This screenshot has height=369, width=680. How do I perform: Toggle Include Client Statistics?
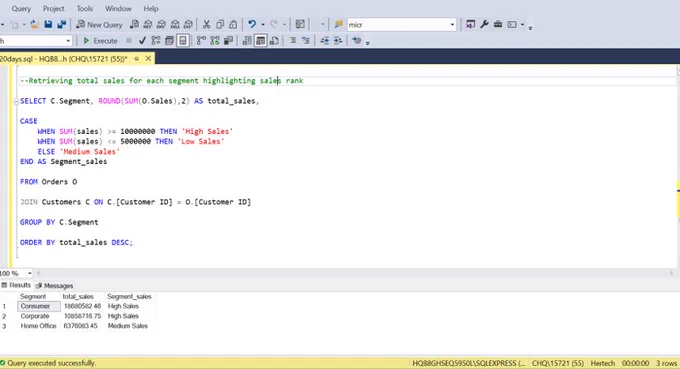click(x=228, y=41)
